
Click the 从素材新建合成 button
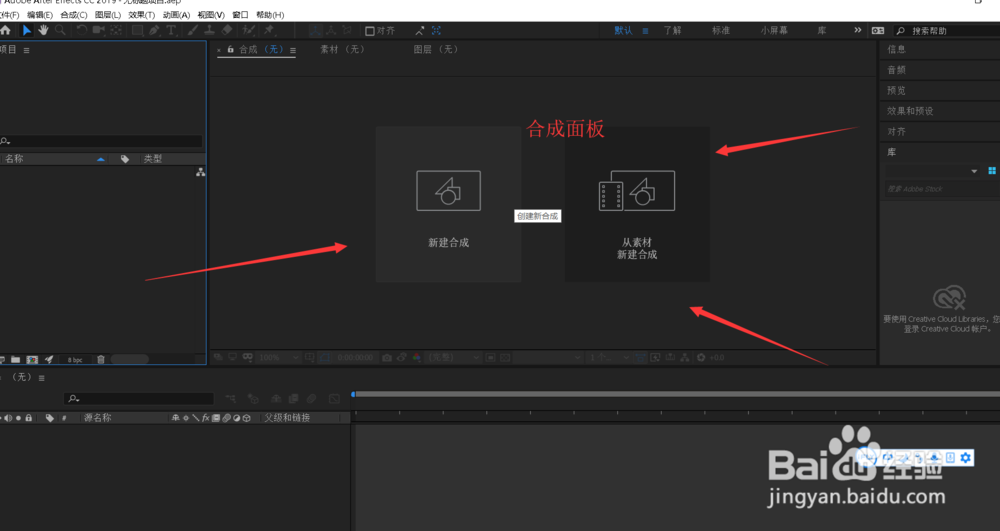pyautogui.click(x=637, y=204)
